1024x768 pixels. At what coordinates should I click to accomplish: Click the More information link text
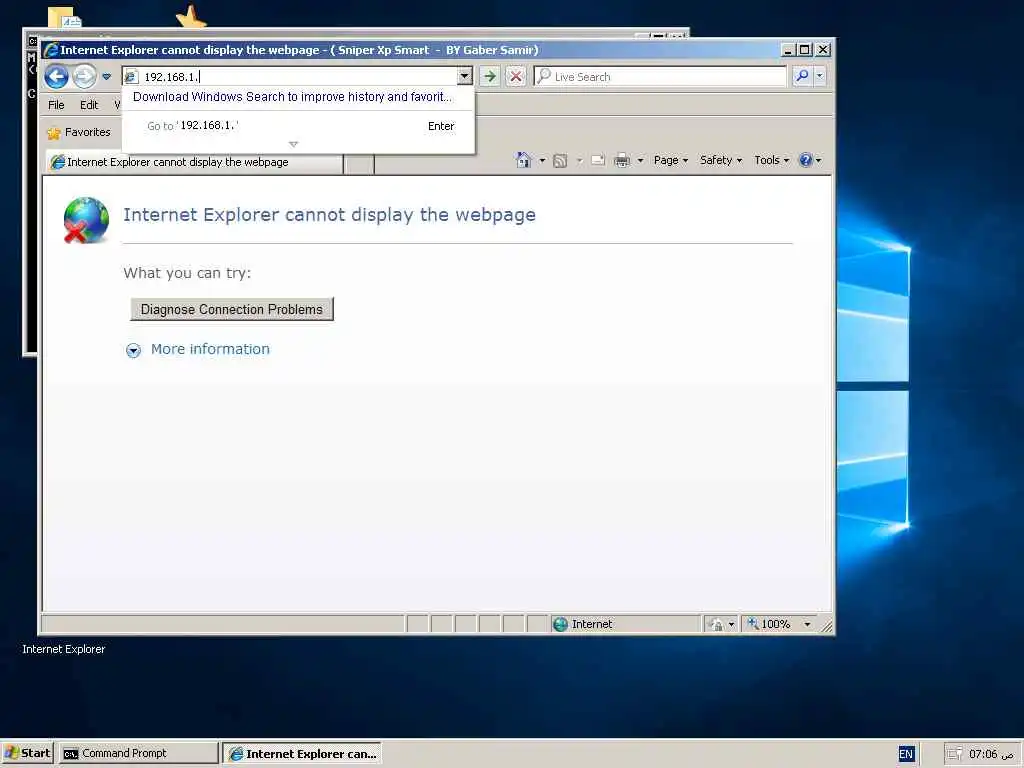(x=210, y=349)
